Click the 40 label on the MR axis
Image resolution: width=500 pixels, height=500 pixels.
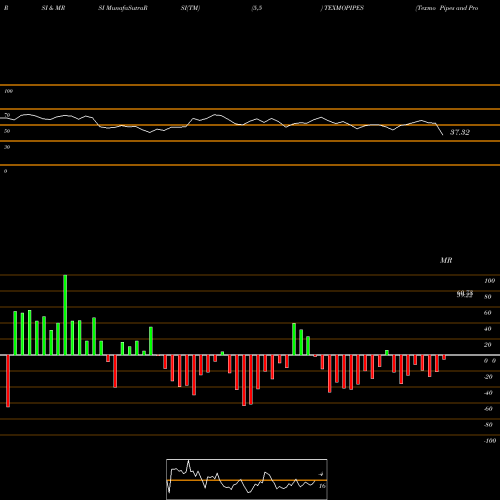[x=488, y=329]
